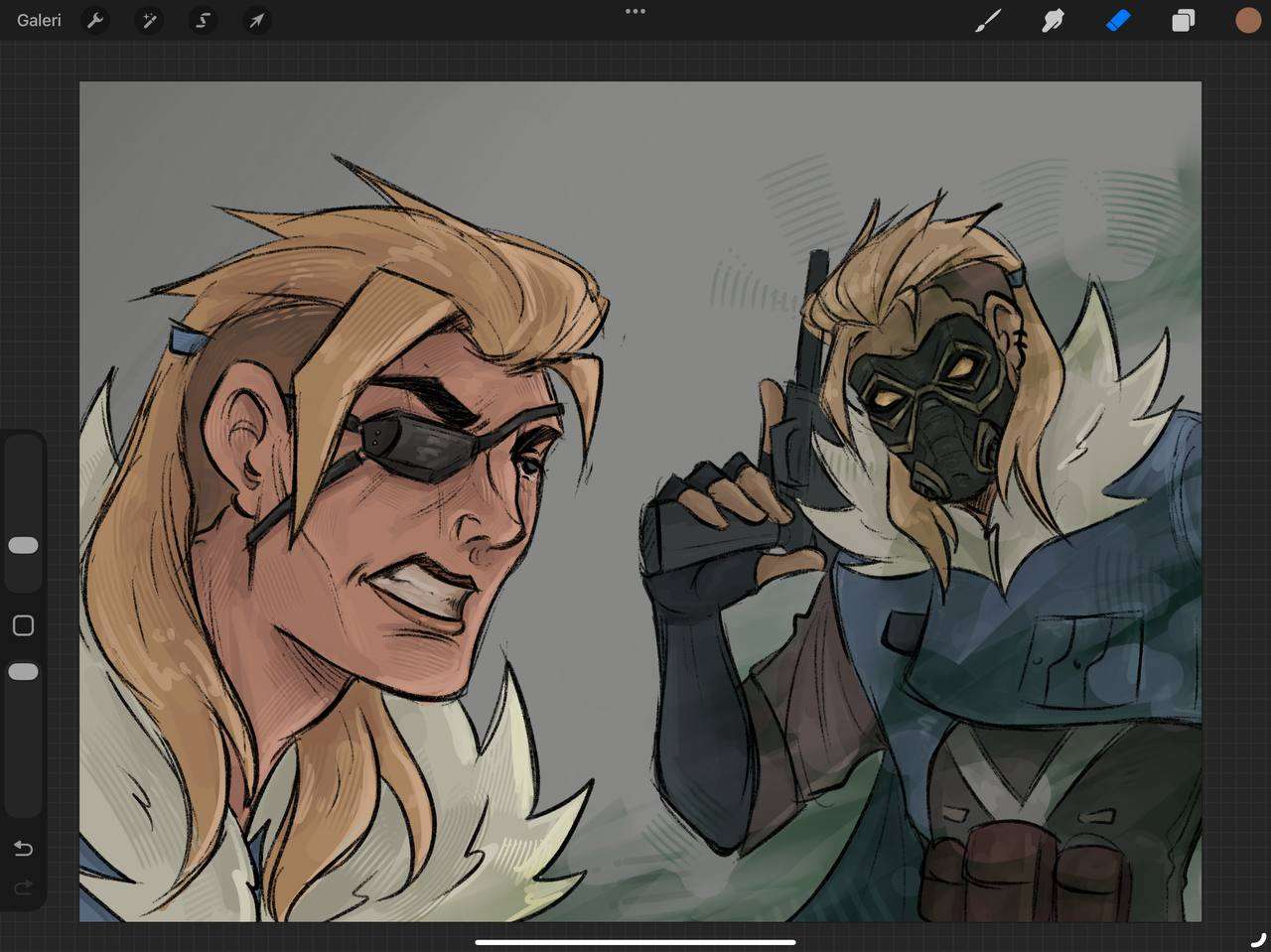The image size is (1271, 952).
Task: Redo the action with sidebar arrow
Action: tap(23, 886)
